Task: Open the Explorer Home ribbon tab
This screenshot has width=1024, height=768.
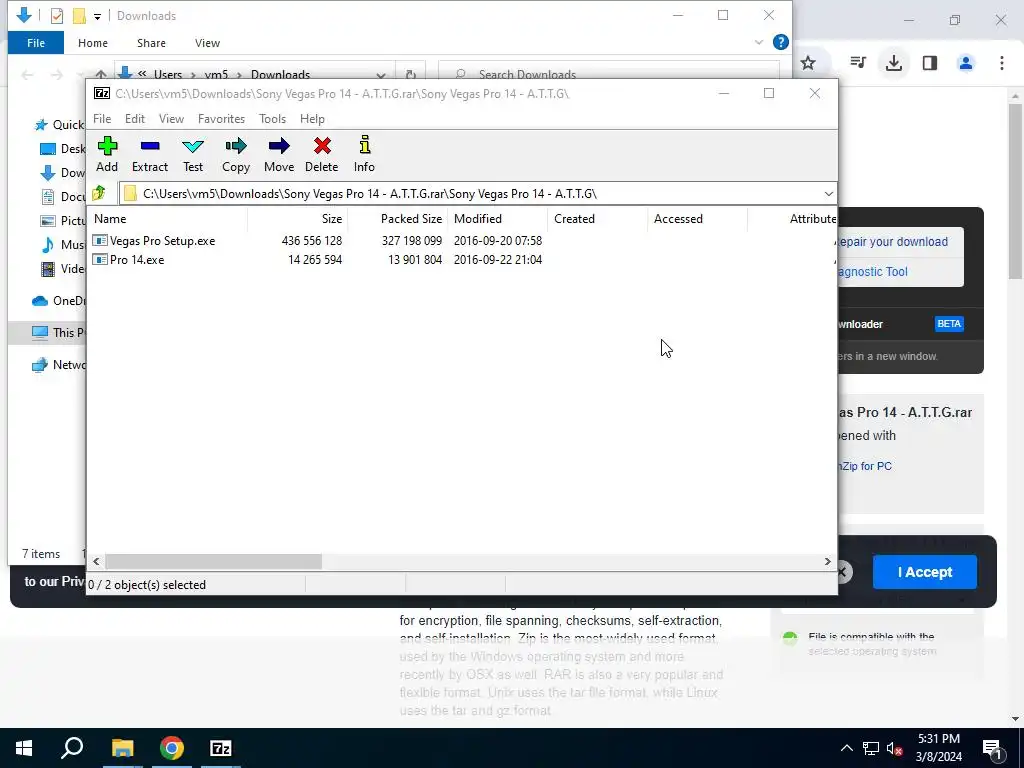Action: pyautogui.click(x=93, y=43)
